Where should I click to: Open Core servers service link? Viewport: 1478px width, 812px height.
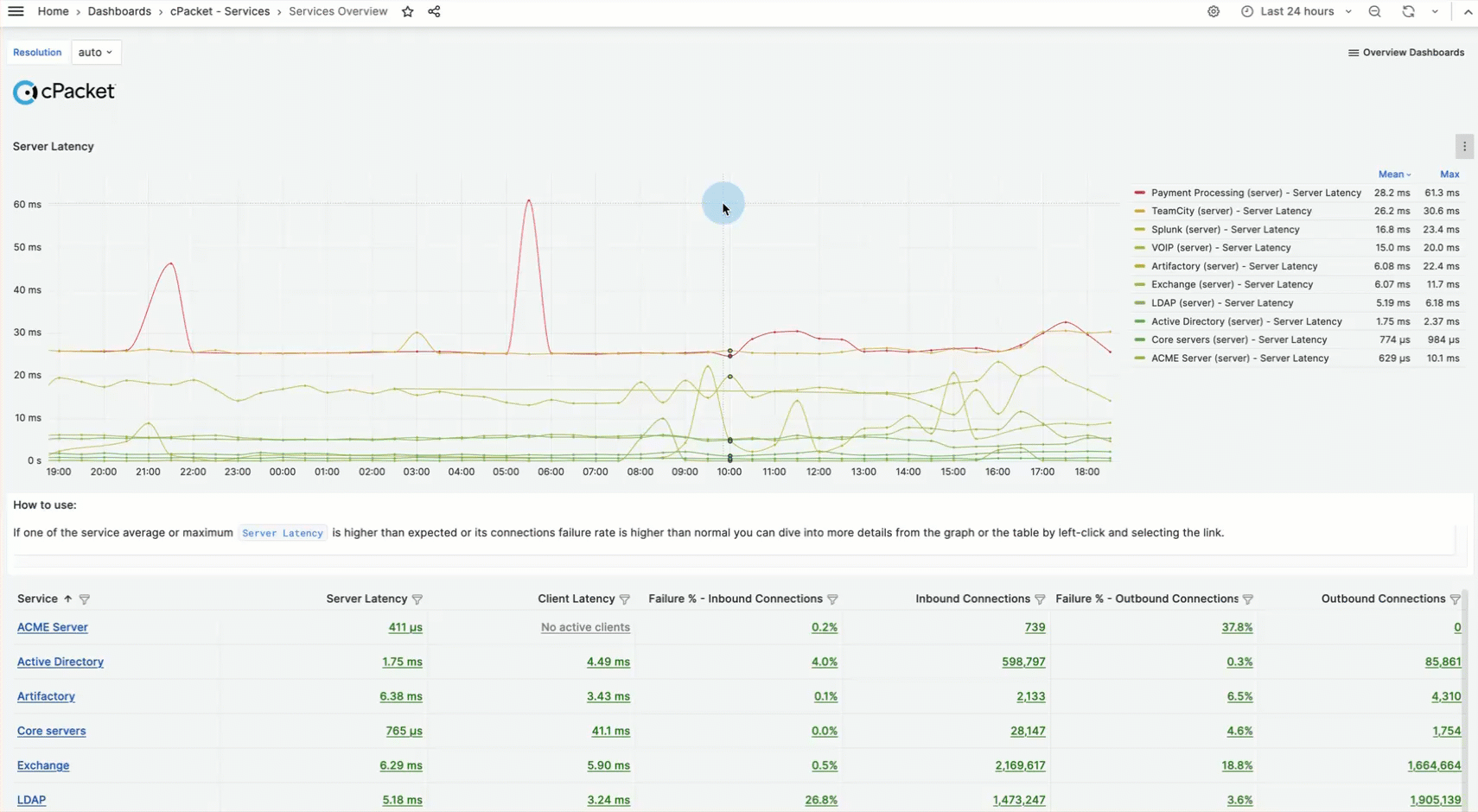point(52,731)
